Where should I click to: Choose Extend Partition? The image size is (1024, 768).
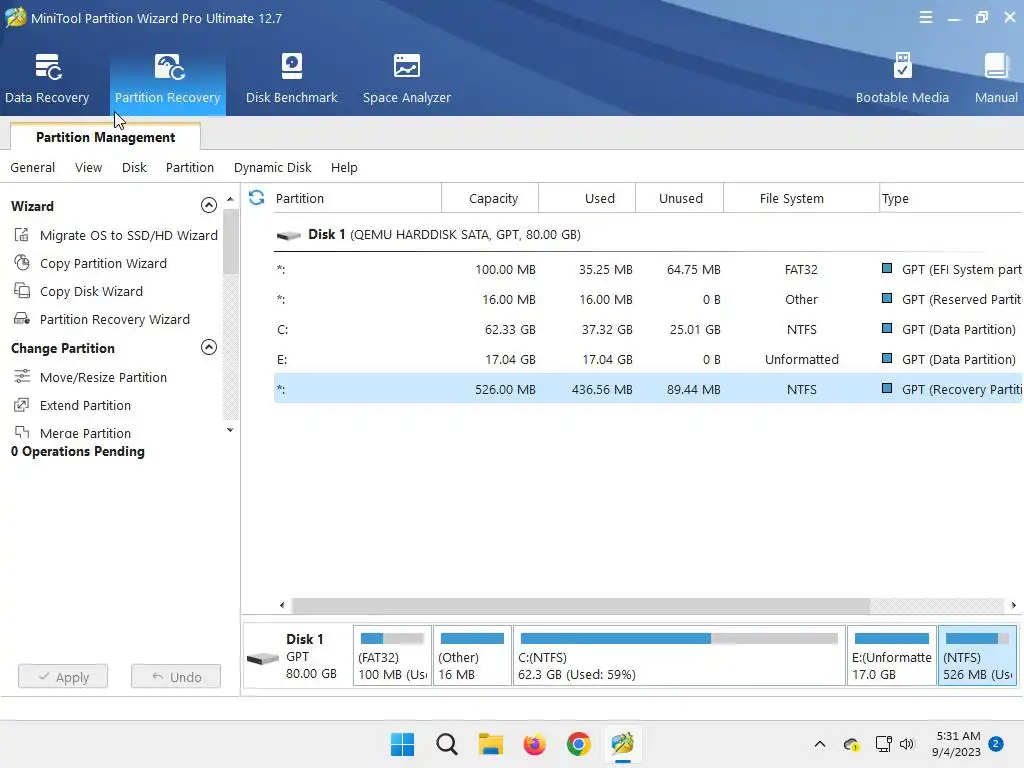pos(85,406)
